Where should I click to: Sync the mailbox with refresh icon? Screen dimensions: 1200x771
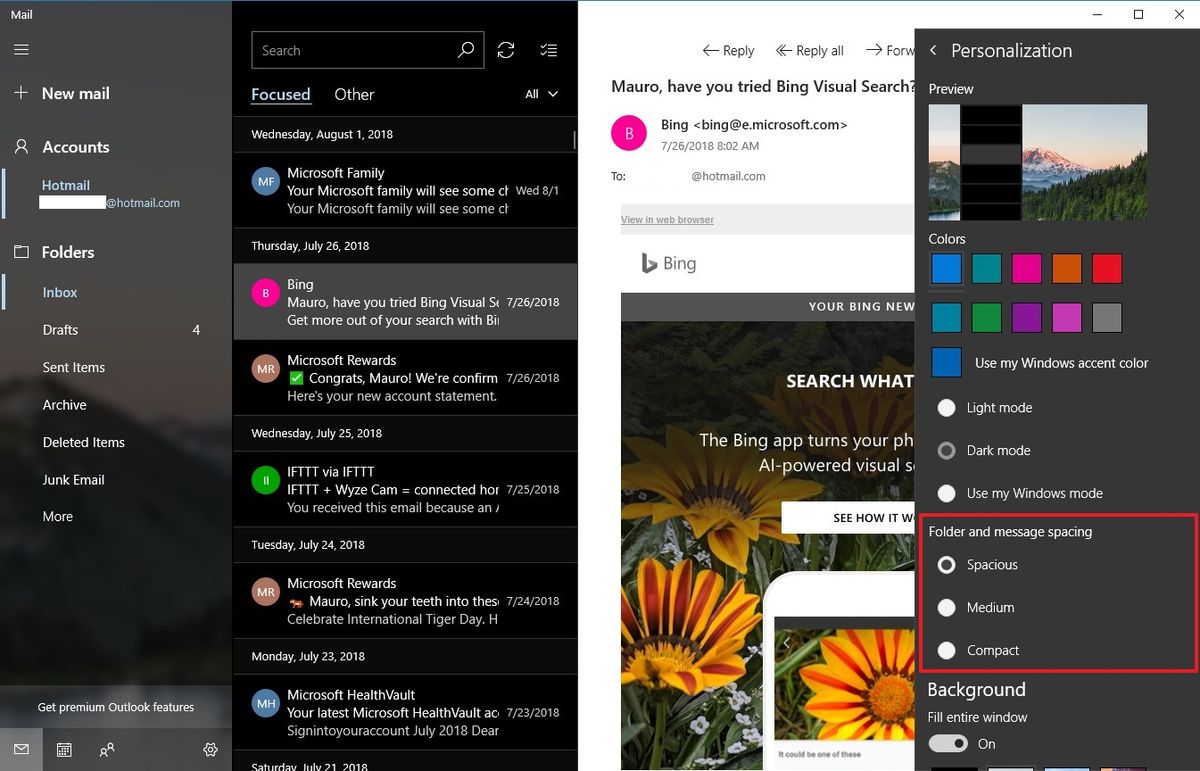(508, 49)
